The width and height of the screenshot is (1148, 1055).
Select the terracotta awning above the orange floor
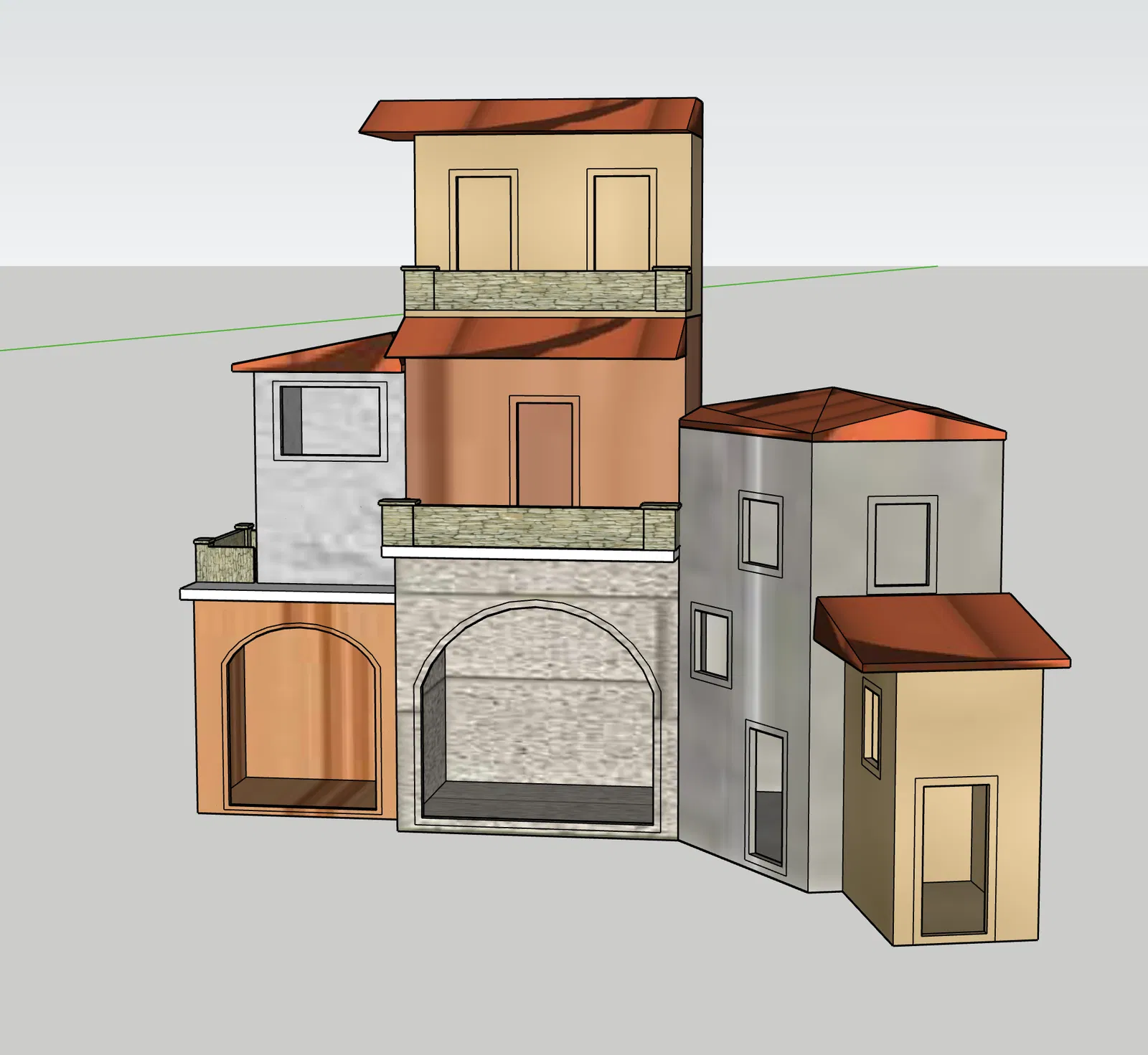coord(536,338)
